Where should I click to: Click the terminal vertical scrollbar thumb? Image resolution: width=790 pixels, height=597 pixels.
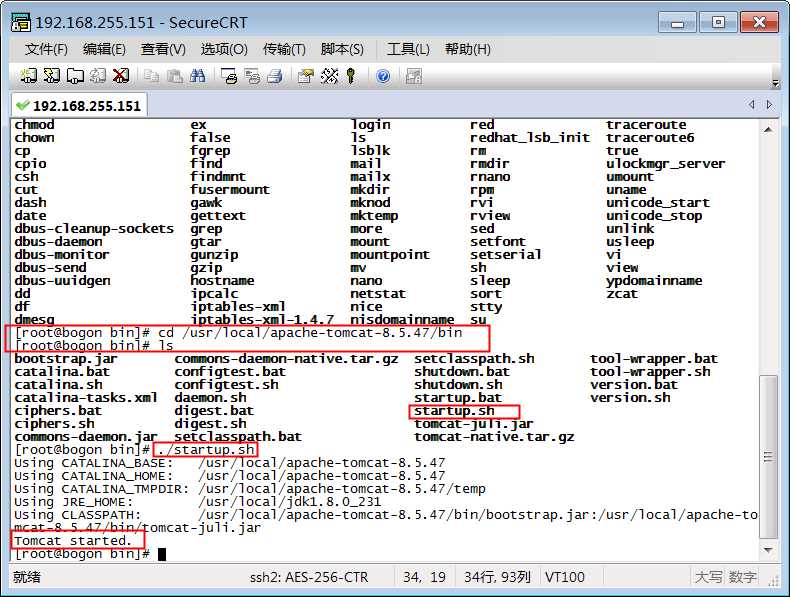(768, 456)
